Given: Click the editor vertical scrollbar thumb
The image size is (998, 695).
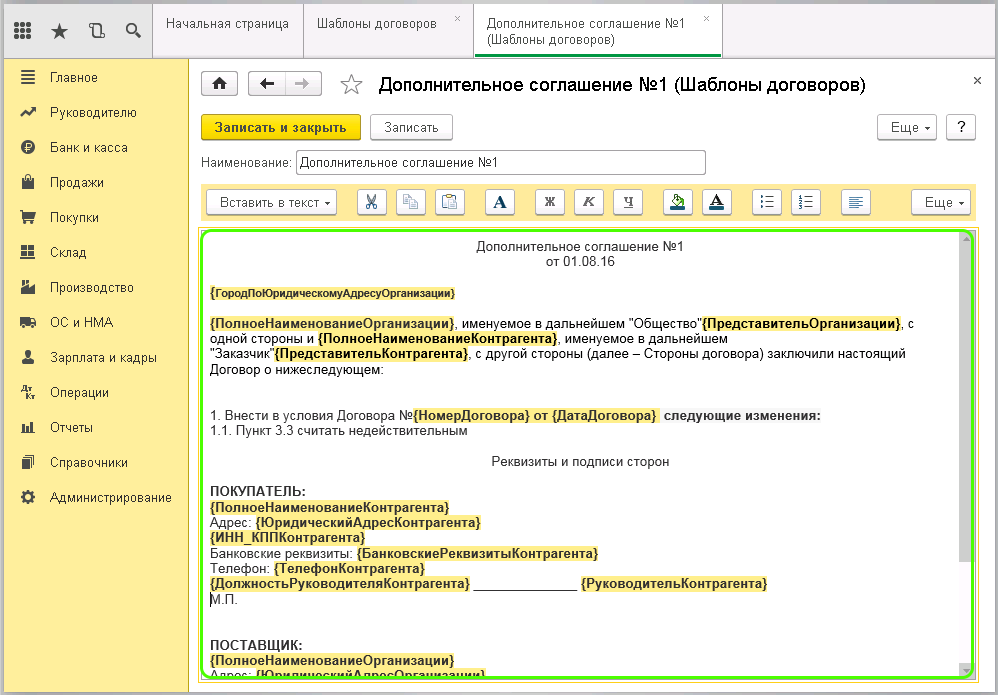Looking at the screenshot, I should pyautogui.click(x=966, y=403).
